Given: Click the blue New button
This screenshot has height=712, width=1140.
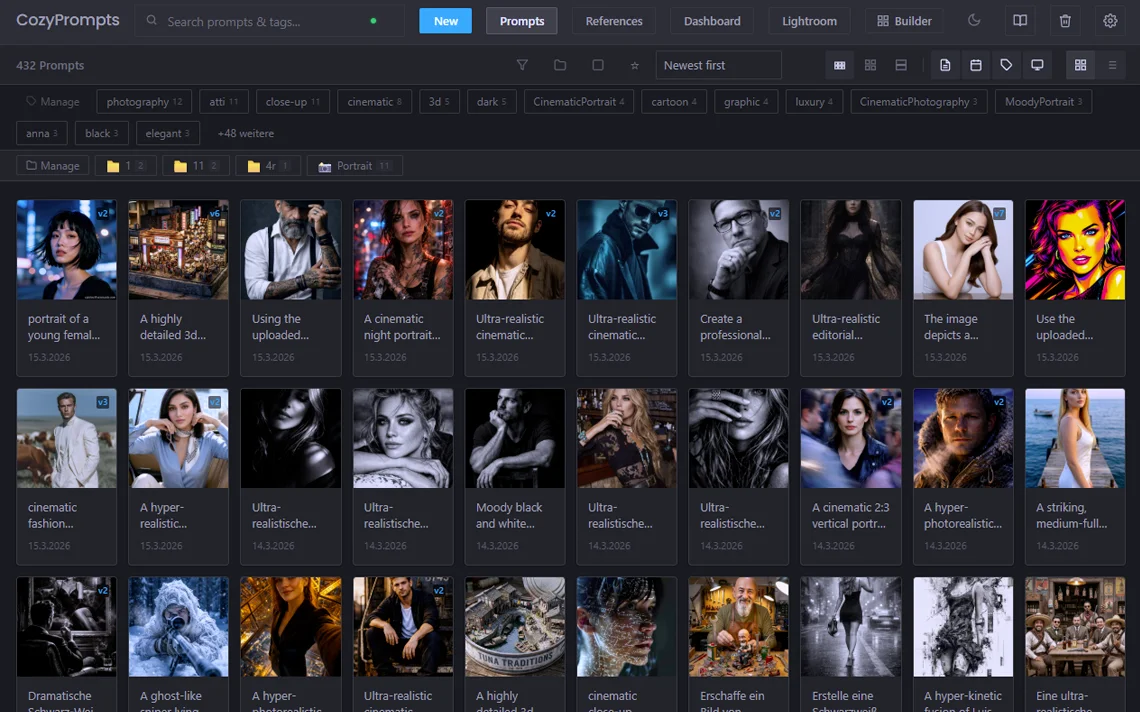Looking at the screenshot, I should coord(445,20).
